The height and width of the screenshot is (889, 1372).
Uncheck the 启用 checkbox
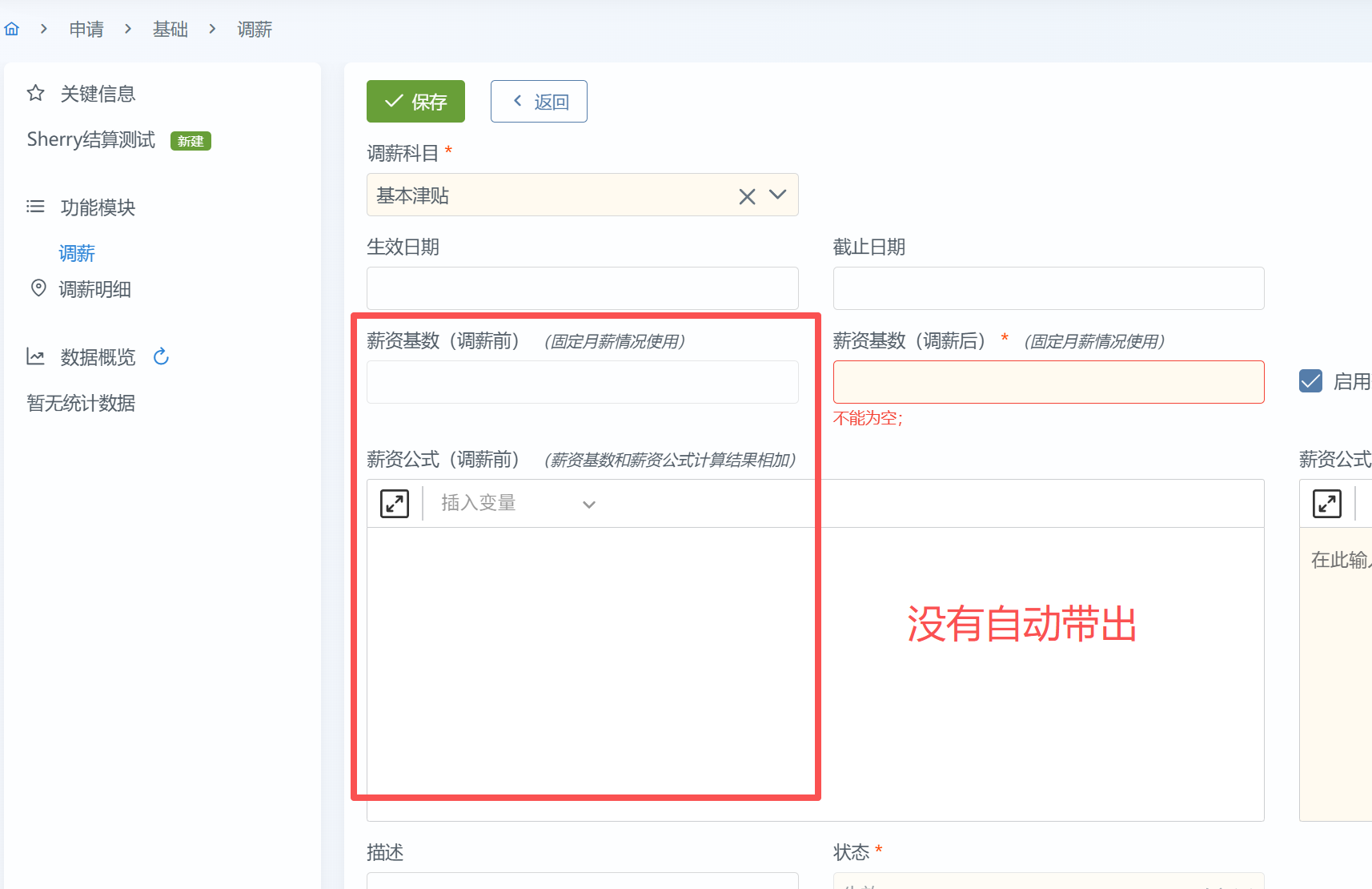pyautogui.click(x=1310, y=381)
